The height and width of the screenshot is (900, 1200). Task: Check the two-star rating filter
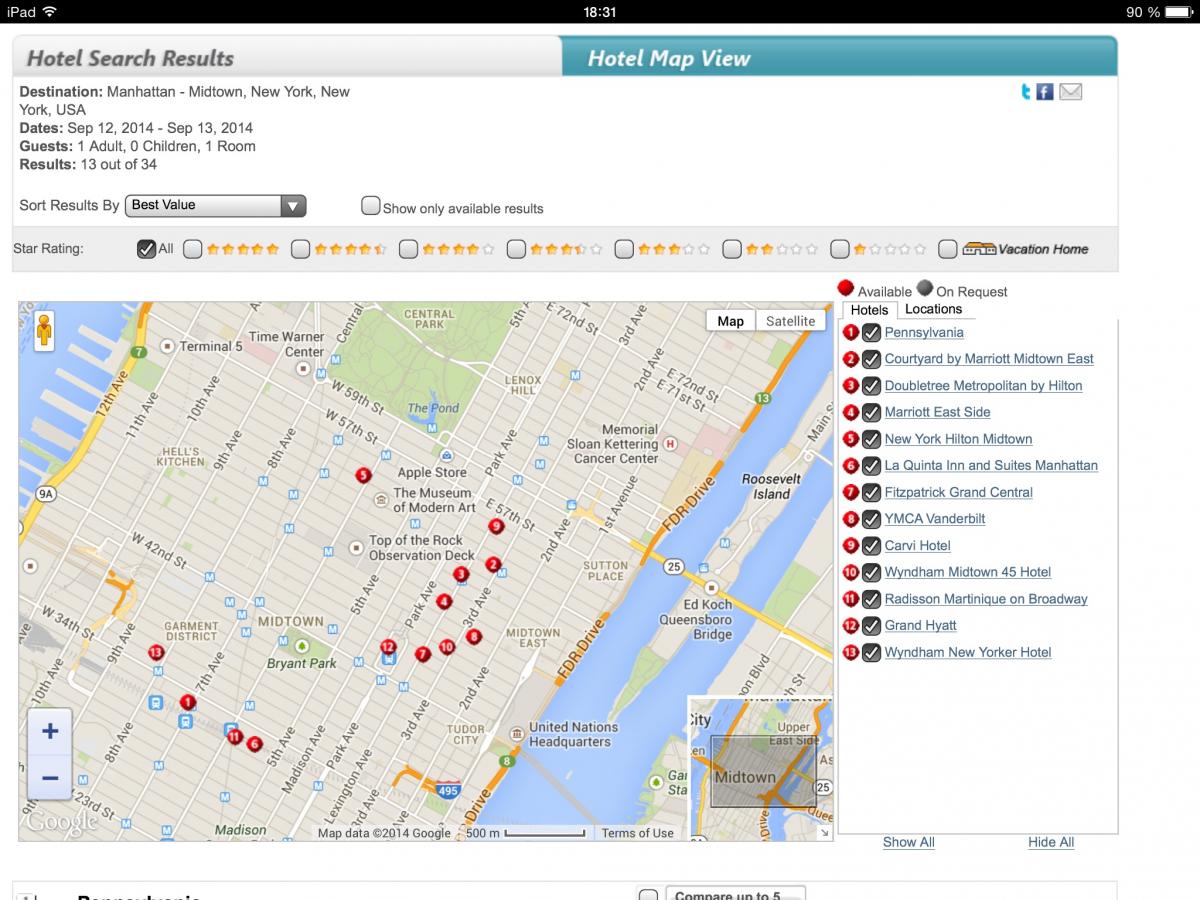point(732,249)
